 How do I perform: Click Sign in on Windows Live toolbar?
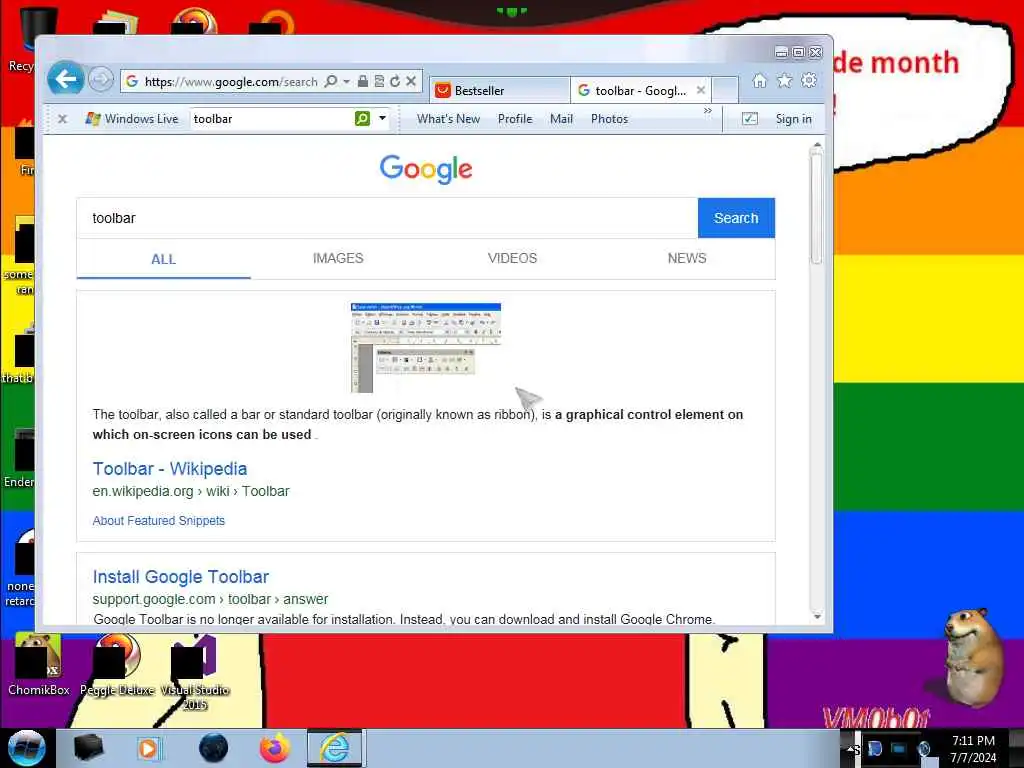tap(793, 119)
